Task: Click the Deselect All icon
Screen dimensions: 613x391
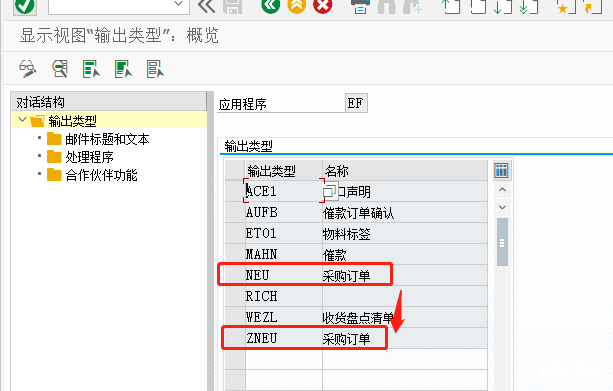Action: (155, 69)
